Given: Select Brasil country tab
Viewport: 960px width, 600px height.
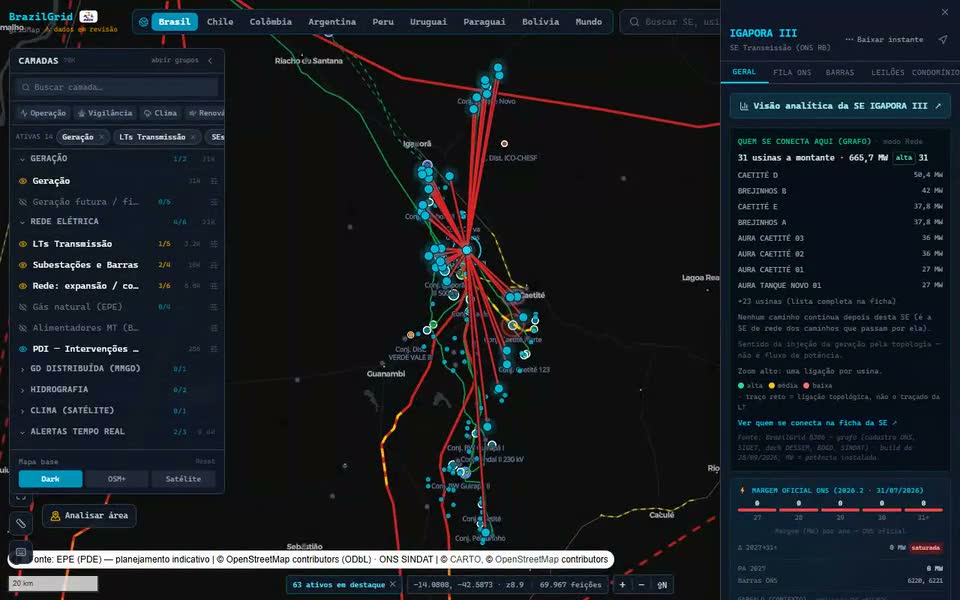Looking at the screenshot, I should (x=174, y=22).
